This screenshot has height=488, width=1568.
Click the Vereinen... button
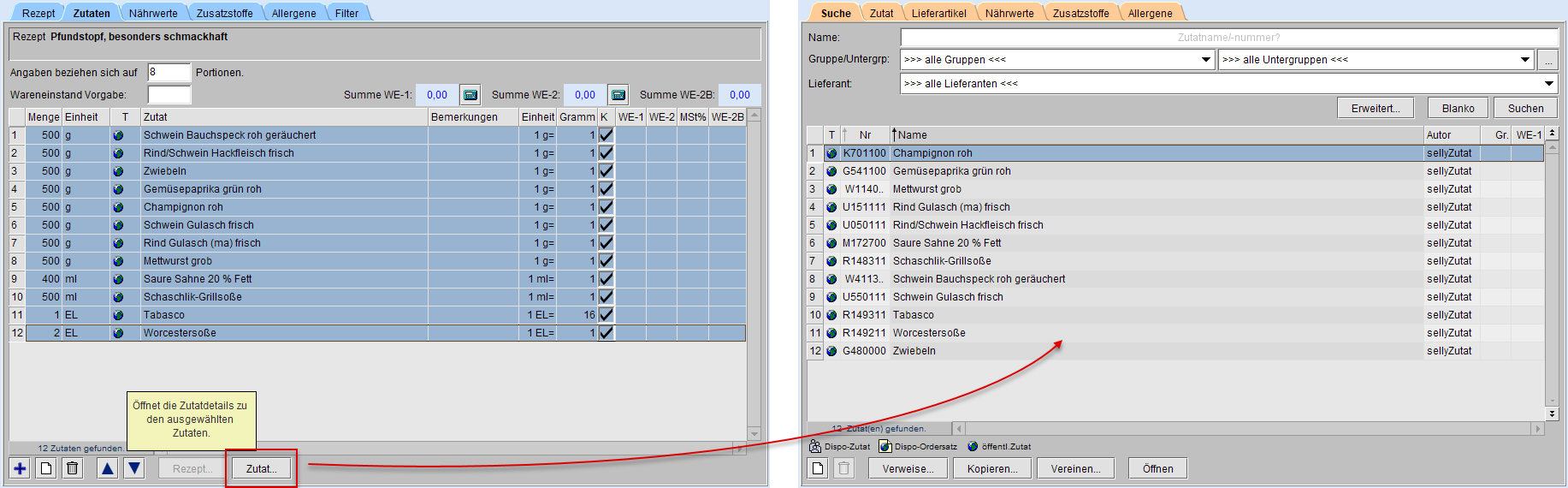pos(1075,468)
